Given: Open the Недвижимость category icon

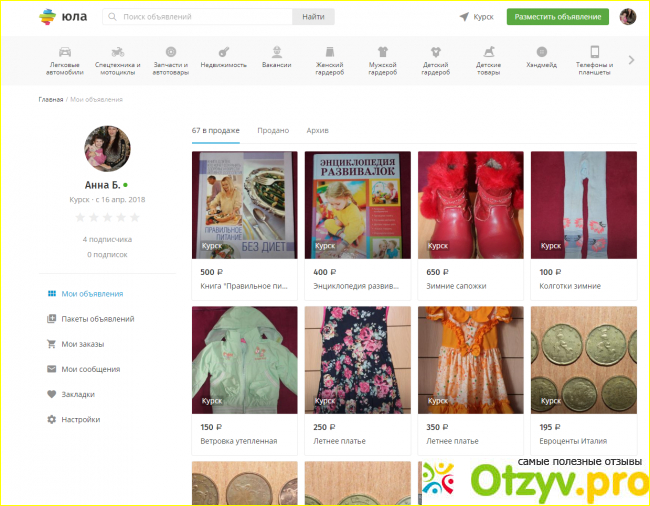Looking at the screenshot, I should tap(224, 52).
